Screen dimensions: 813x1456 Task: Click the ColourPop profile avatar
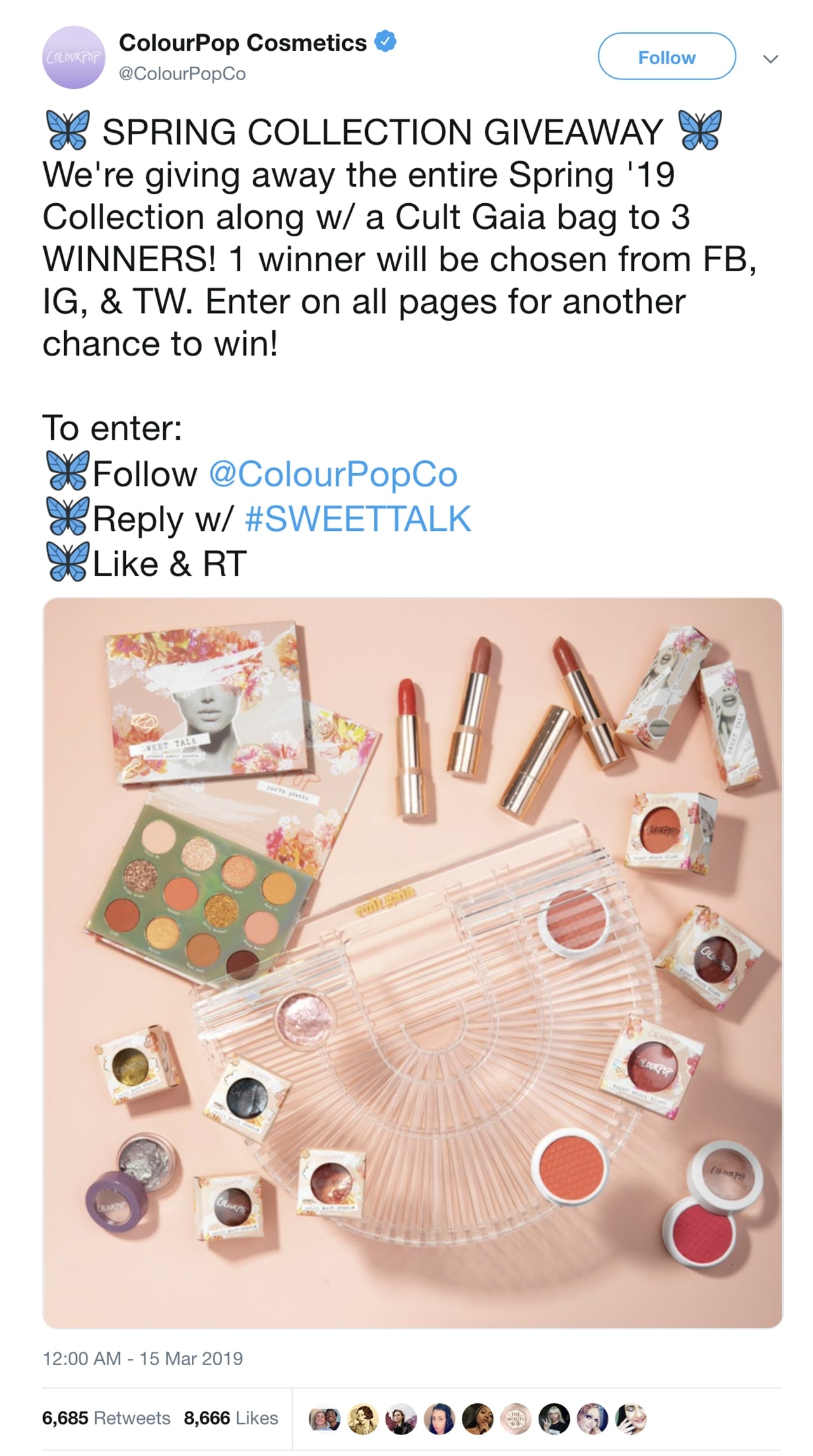coord(73,57)
